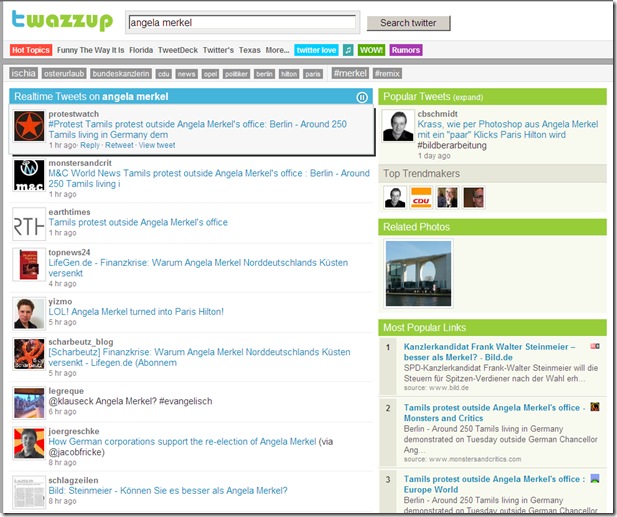Select the #remix hashtag

387,74
